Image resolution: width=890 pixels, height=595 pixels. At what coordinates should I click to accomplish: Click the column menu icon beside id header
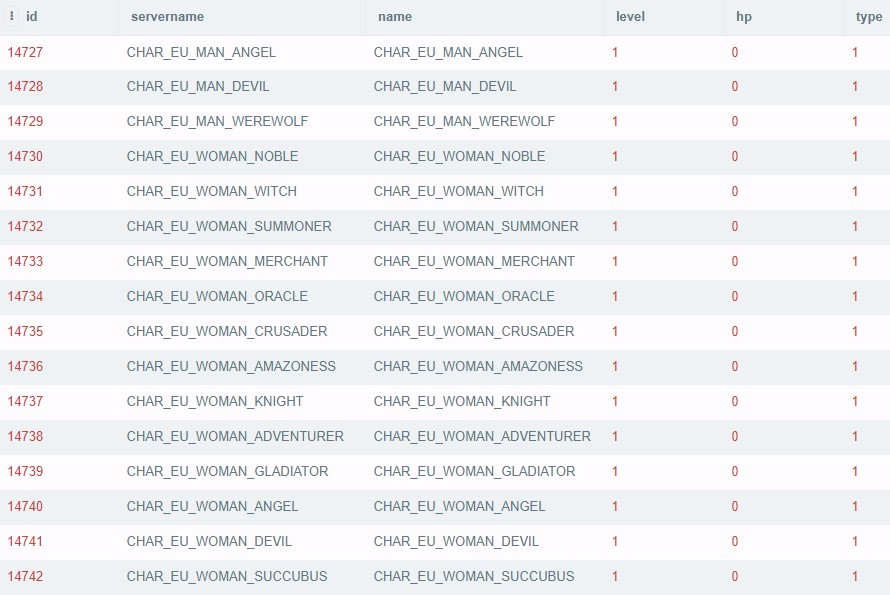coord(12,16)
